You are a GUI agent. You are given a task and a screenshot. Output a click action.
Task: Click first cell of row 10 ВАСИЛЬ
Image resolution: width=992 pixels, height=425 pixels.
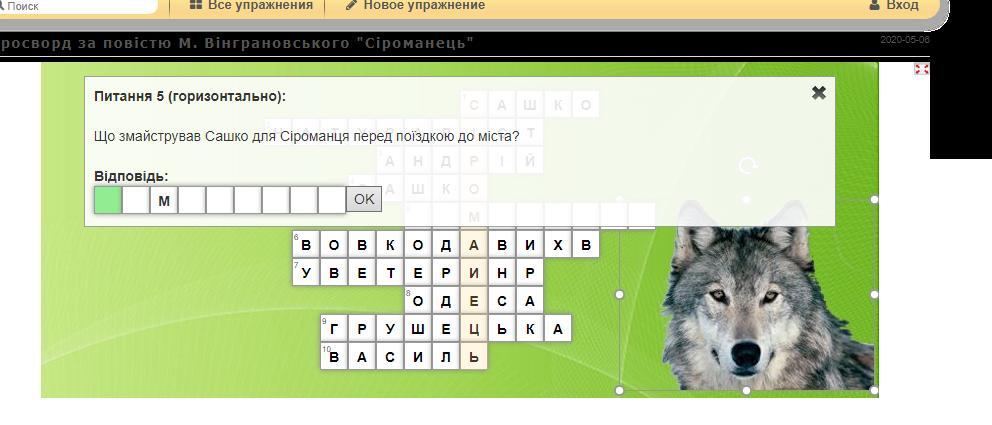[x=334, y=357]
